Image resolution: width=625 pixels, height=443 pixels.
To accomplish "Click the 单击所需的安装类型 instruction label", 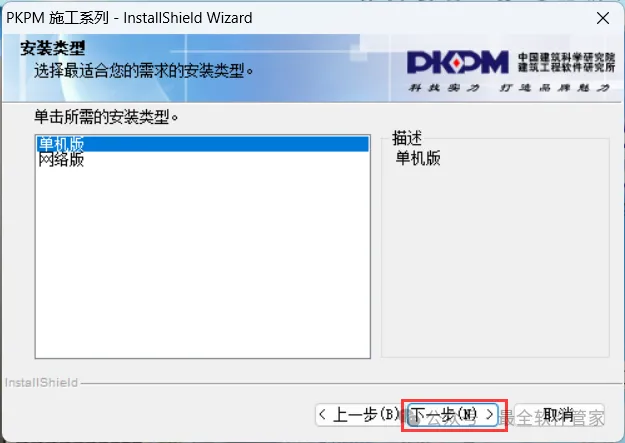I will click(106, 117).
